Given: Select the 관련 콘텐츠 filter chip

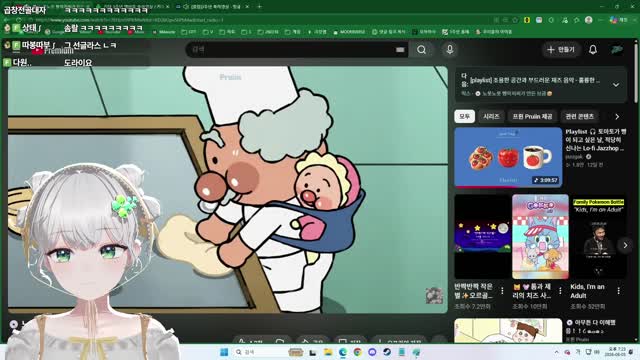Looking at the screenshot, I should click(x=579, y=116).
